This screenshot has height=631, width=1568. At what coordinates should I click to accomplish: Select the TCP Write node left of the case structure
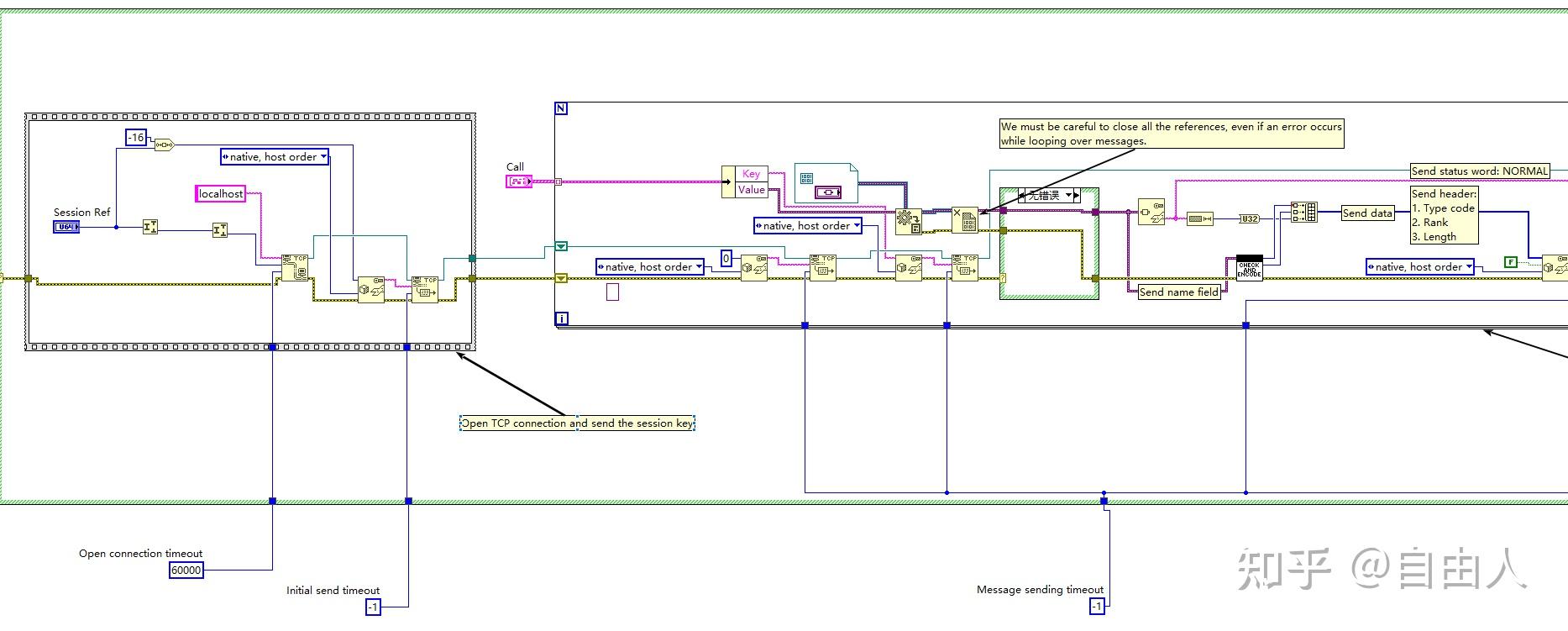click(964, 268)
